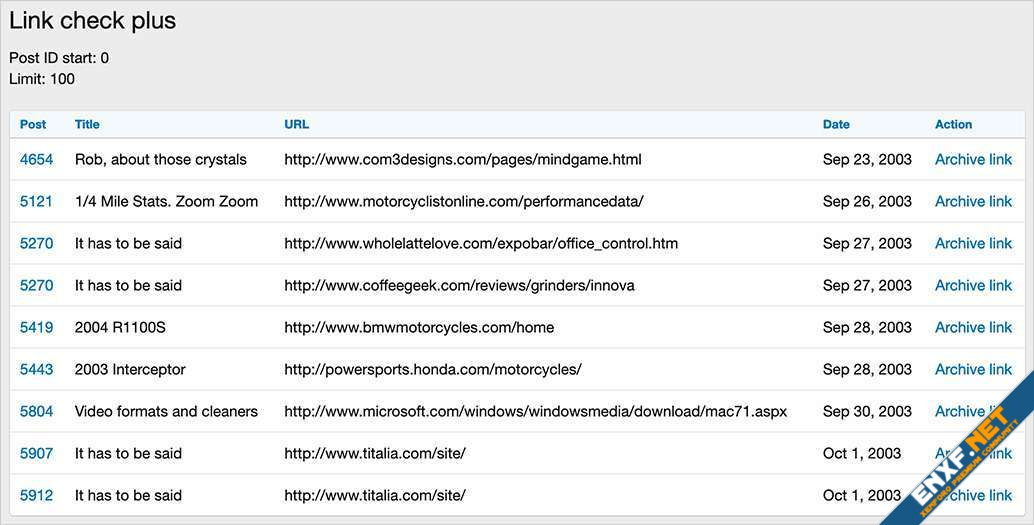Archive the wholelattelove.com URL
This screenshot has width=1034, height=525.
click(x=973, y=243)
